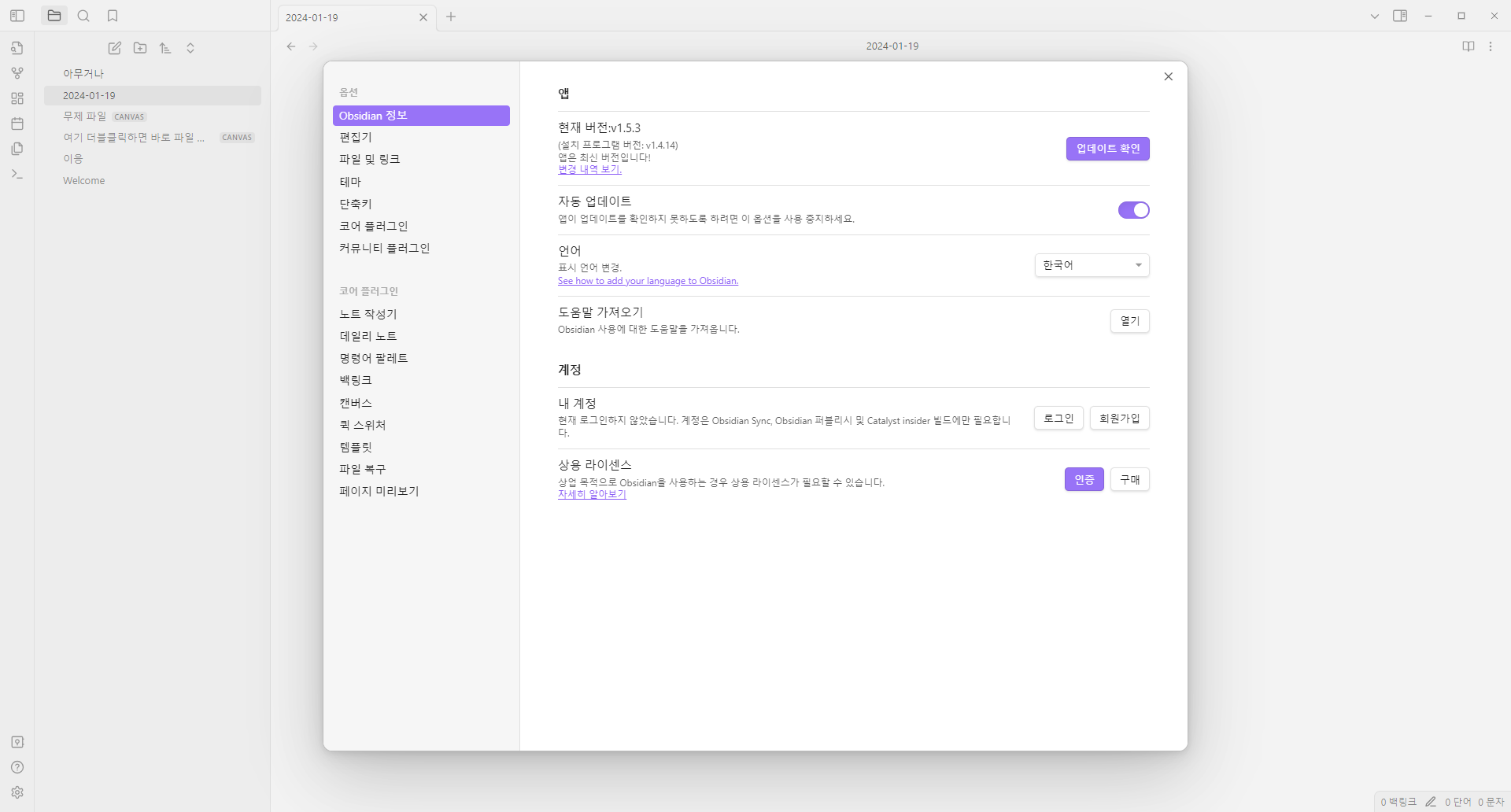Select the 이응 note in explorer
The image size is (1511, 812).
pyautogui.click(x=153, y=159)
